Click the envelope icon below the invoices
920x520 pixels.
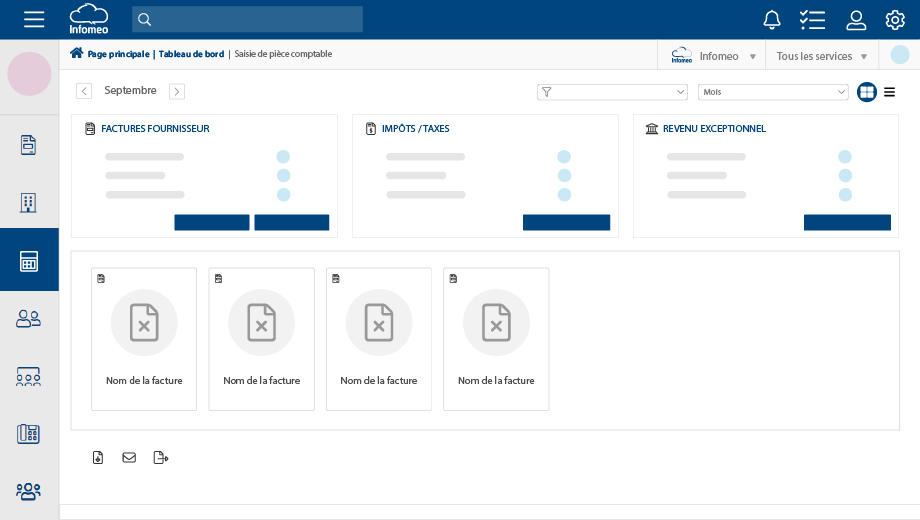coord(129,458)
